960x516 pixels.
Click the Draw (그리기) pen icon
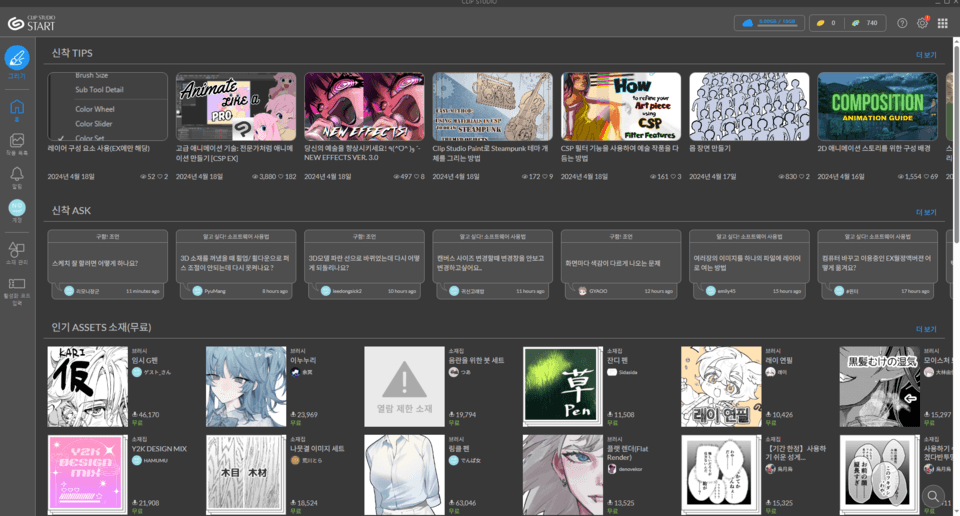click(x=17, y=58)
